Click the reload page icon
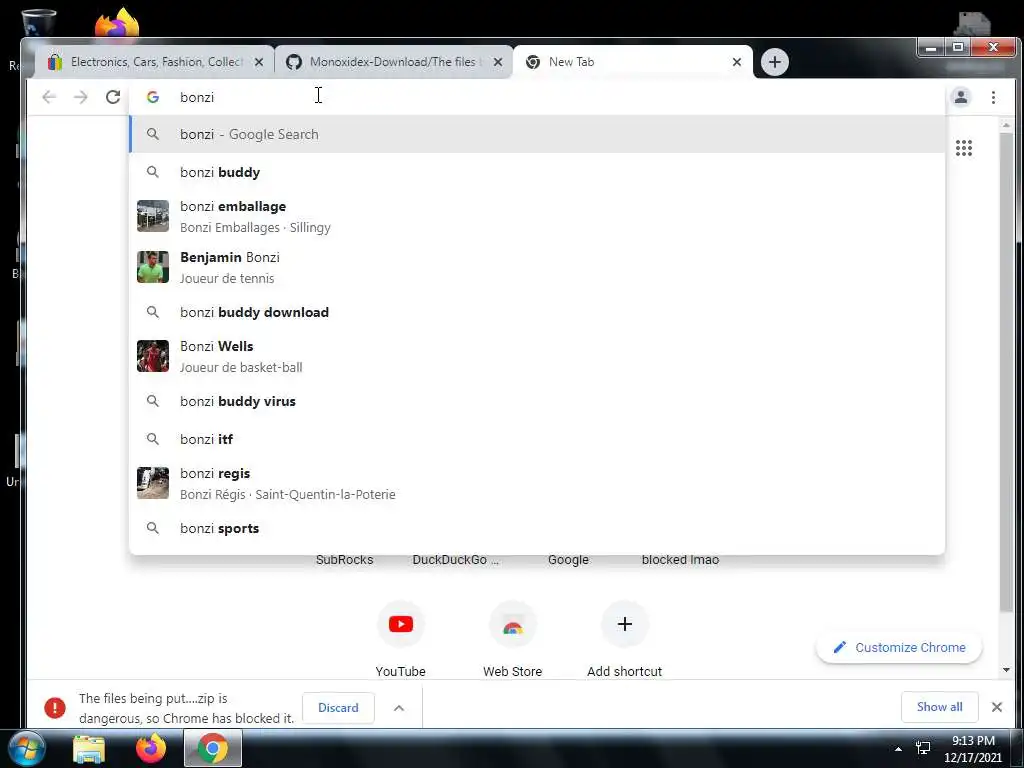 tap(113, 97)
